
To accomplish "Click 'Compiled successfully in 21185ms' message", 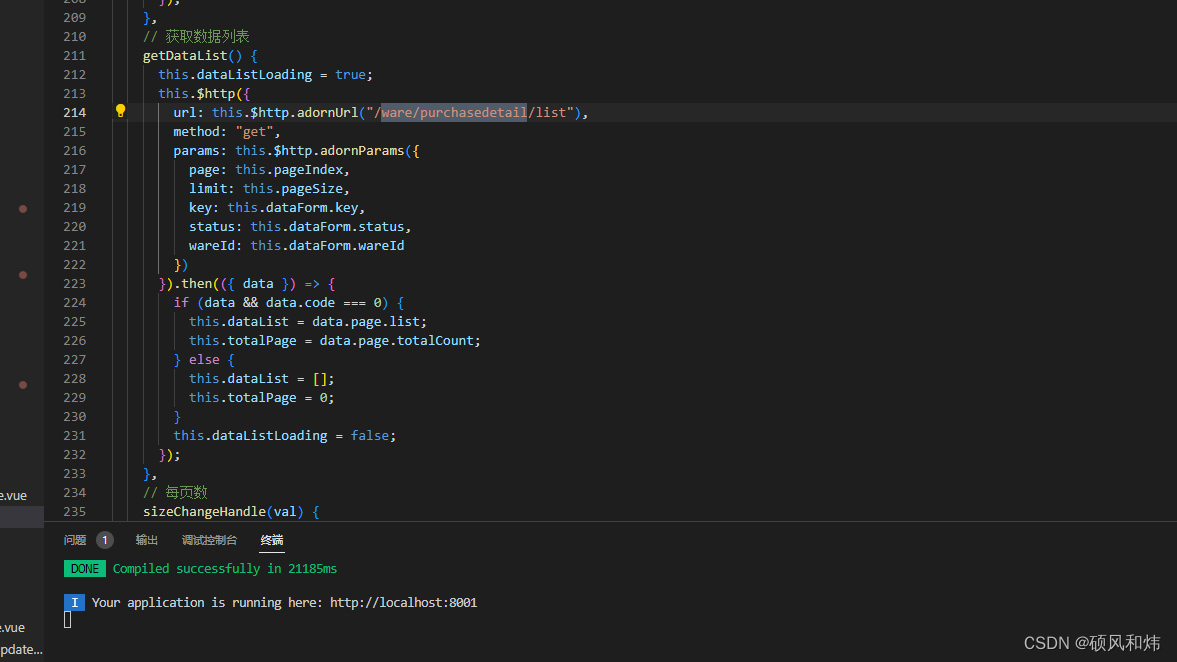I will pos(224,569).
